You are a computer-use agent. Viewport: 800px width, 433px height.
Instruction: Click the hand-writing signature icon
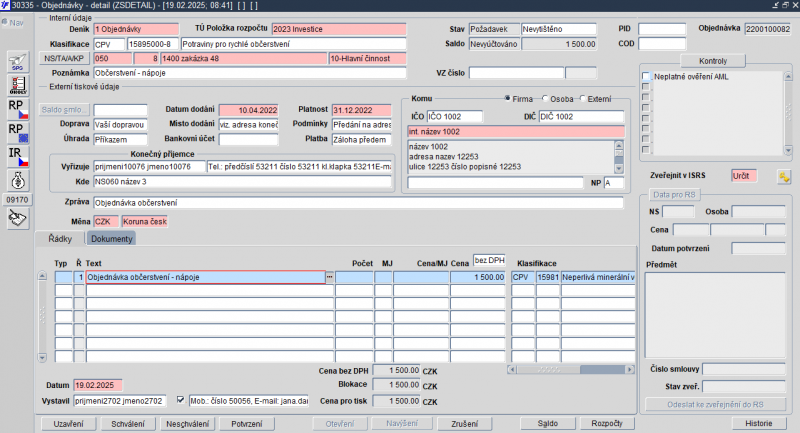tap(18, 219)
